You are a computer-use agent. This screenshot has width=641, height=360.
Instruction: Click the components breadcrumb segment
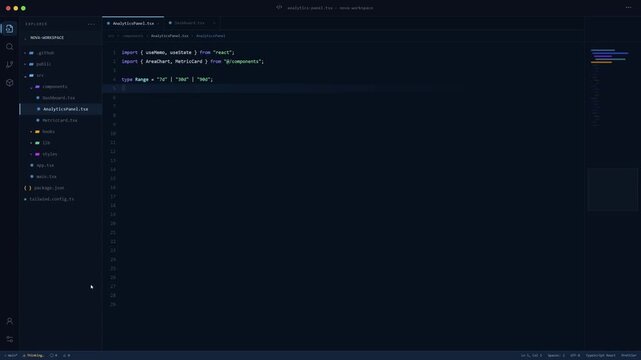click(x=132, y=36)
